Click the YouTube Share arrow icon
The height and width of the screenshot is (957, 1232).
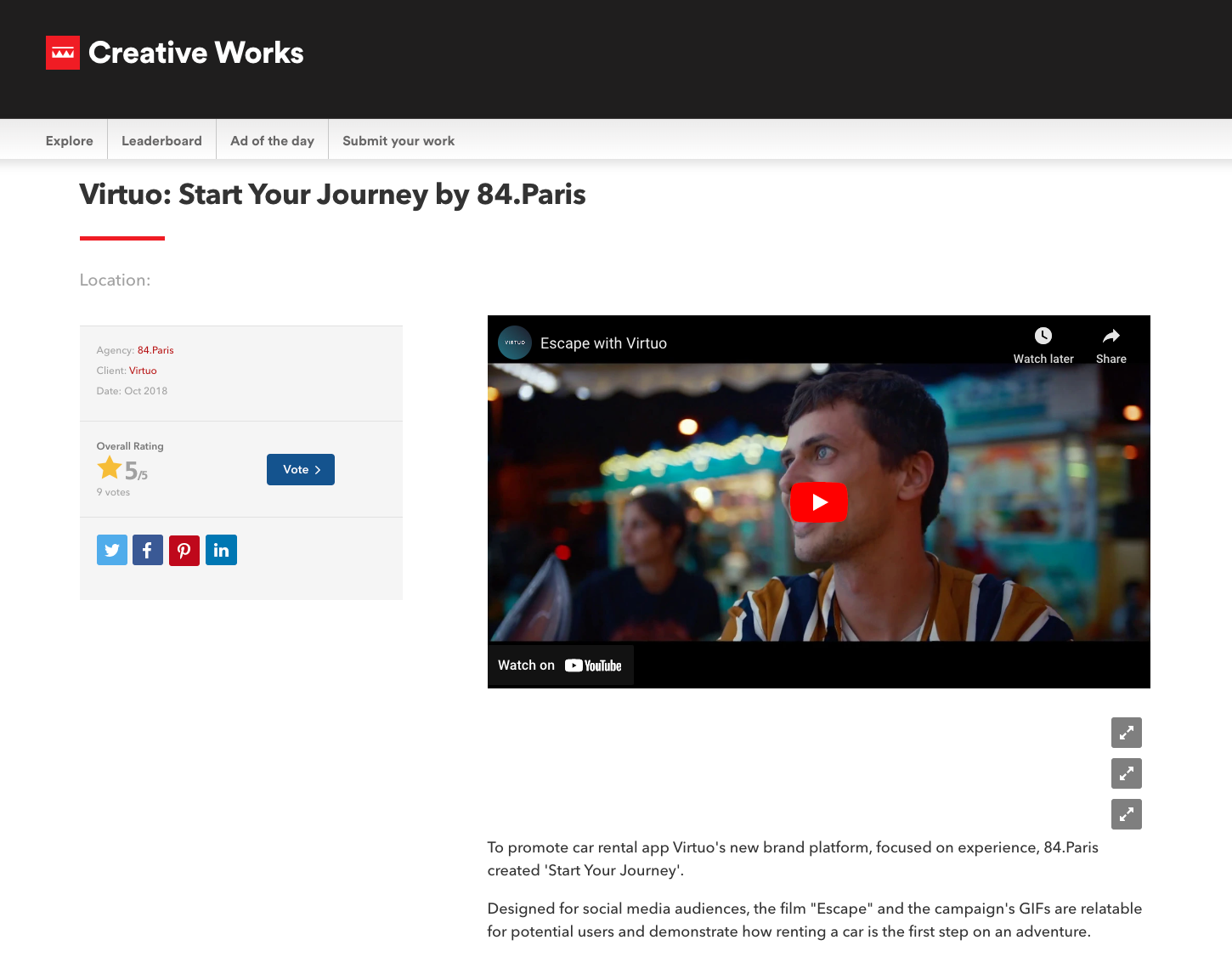coord(1111,336)
